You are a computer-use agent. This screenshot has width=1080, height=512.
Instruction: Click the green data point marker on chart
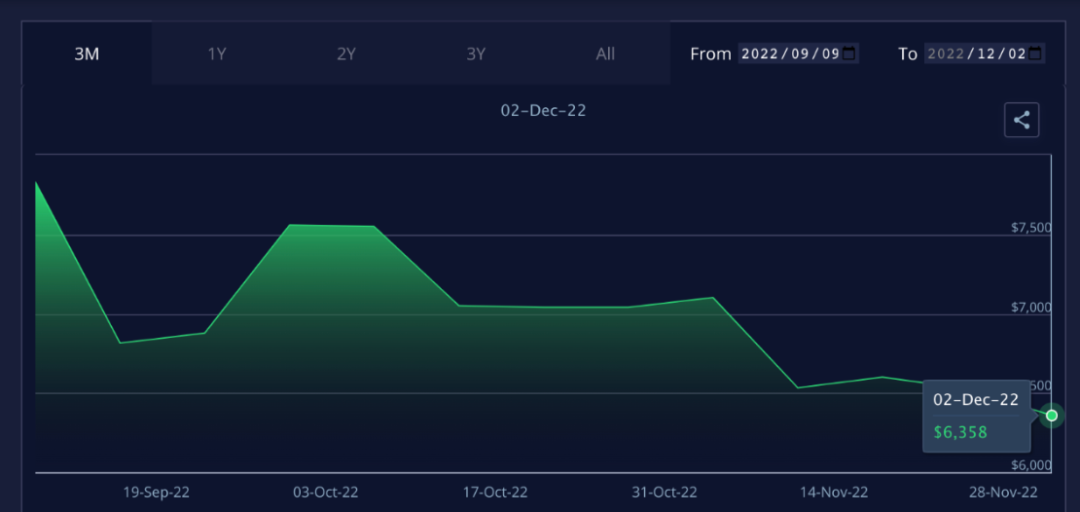click(1051, 415)
